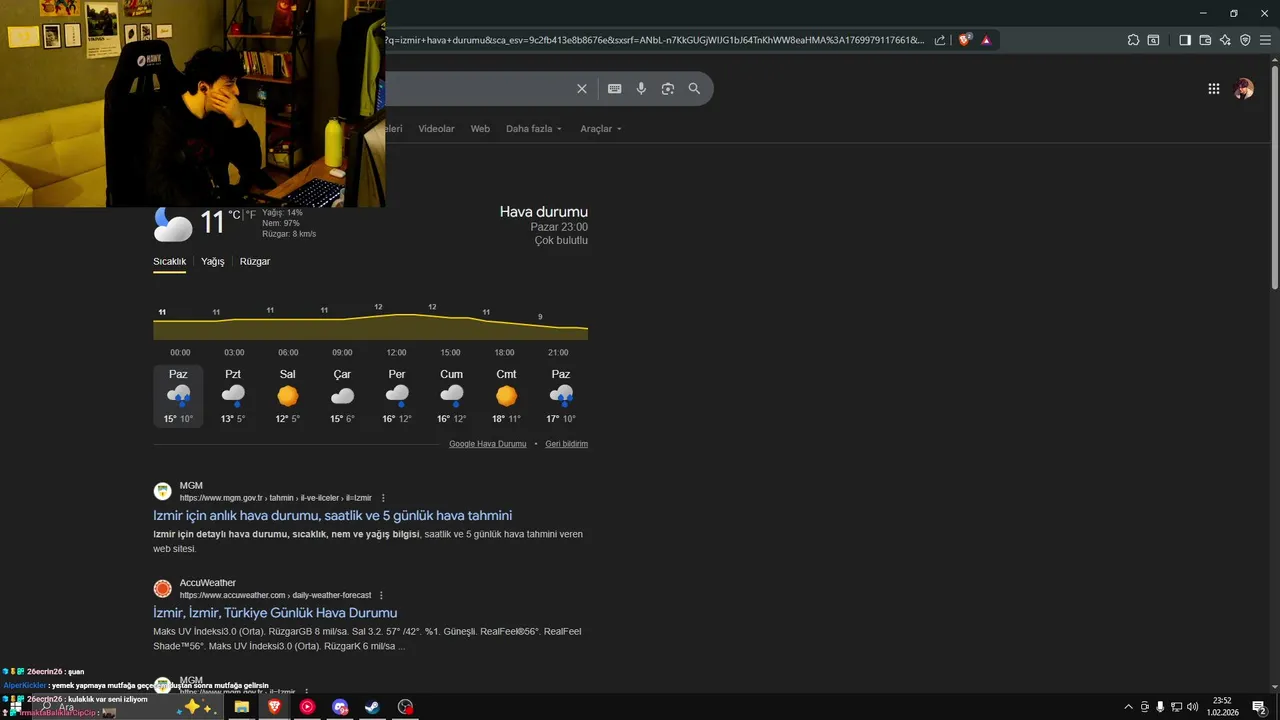Open the Videolar search tab
Viewport: 1280px width, 720px height.
[x=436, y=129]
